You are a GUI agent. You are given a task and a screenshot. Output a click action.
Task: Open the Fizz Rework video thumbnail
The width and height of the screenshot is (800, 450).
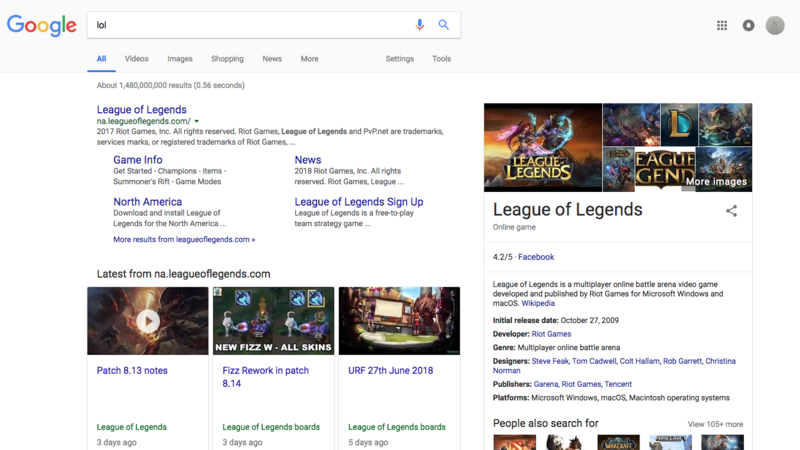273,321
